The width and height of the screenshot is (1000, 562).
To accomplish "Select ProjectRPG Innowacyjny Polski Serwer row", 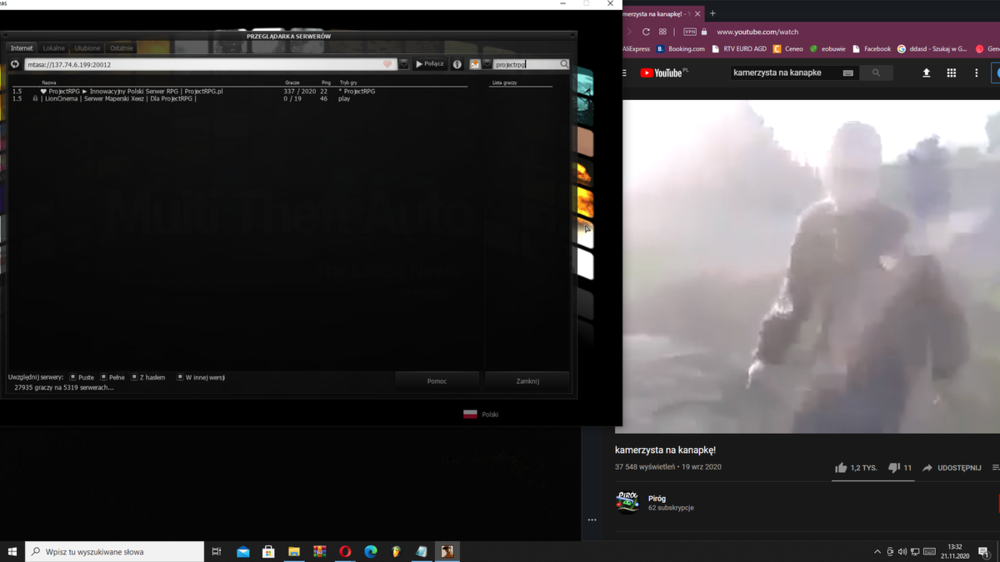I will (x=239, y=91).
